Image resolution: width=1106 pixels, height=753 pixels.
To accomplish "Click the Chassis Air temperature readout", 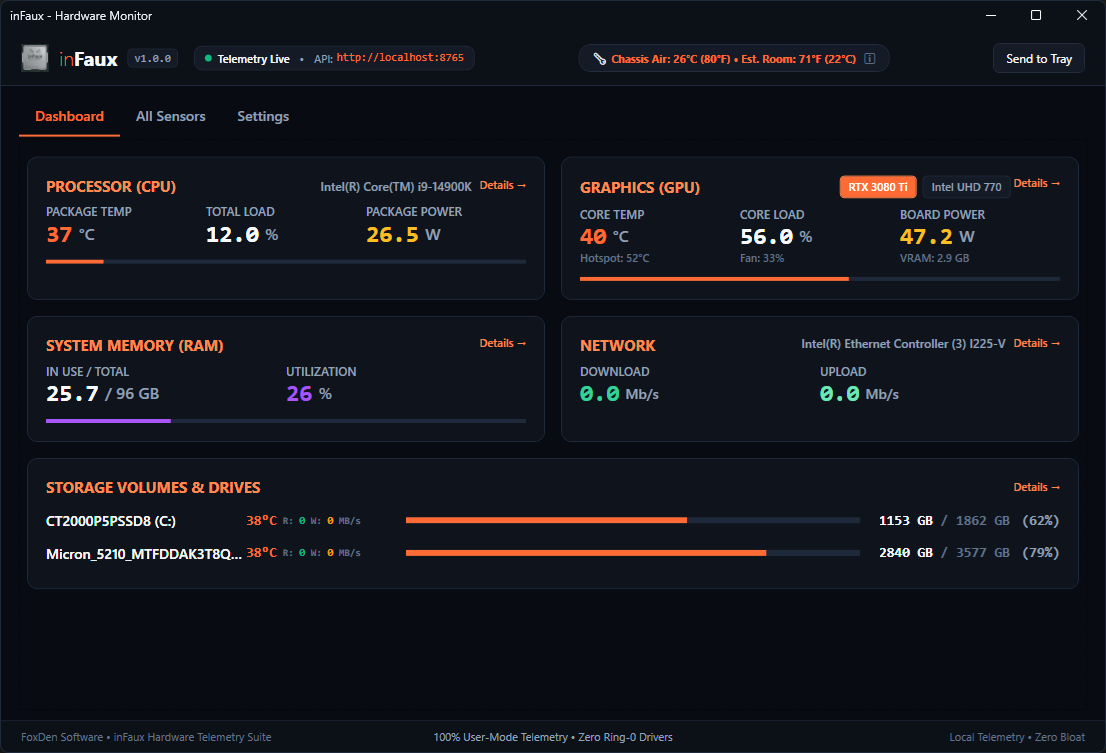I will [x=734, y=59].
